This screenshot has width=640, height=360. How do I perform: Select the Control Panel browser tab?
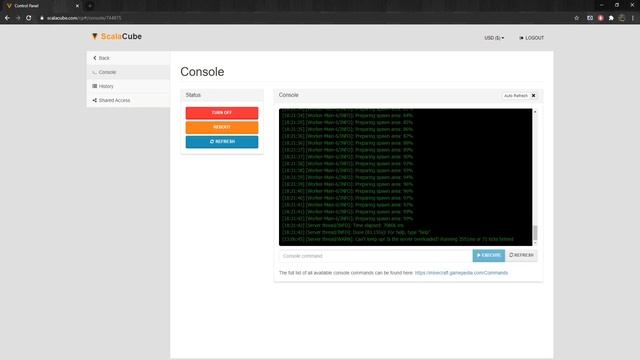(42, 6)
